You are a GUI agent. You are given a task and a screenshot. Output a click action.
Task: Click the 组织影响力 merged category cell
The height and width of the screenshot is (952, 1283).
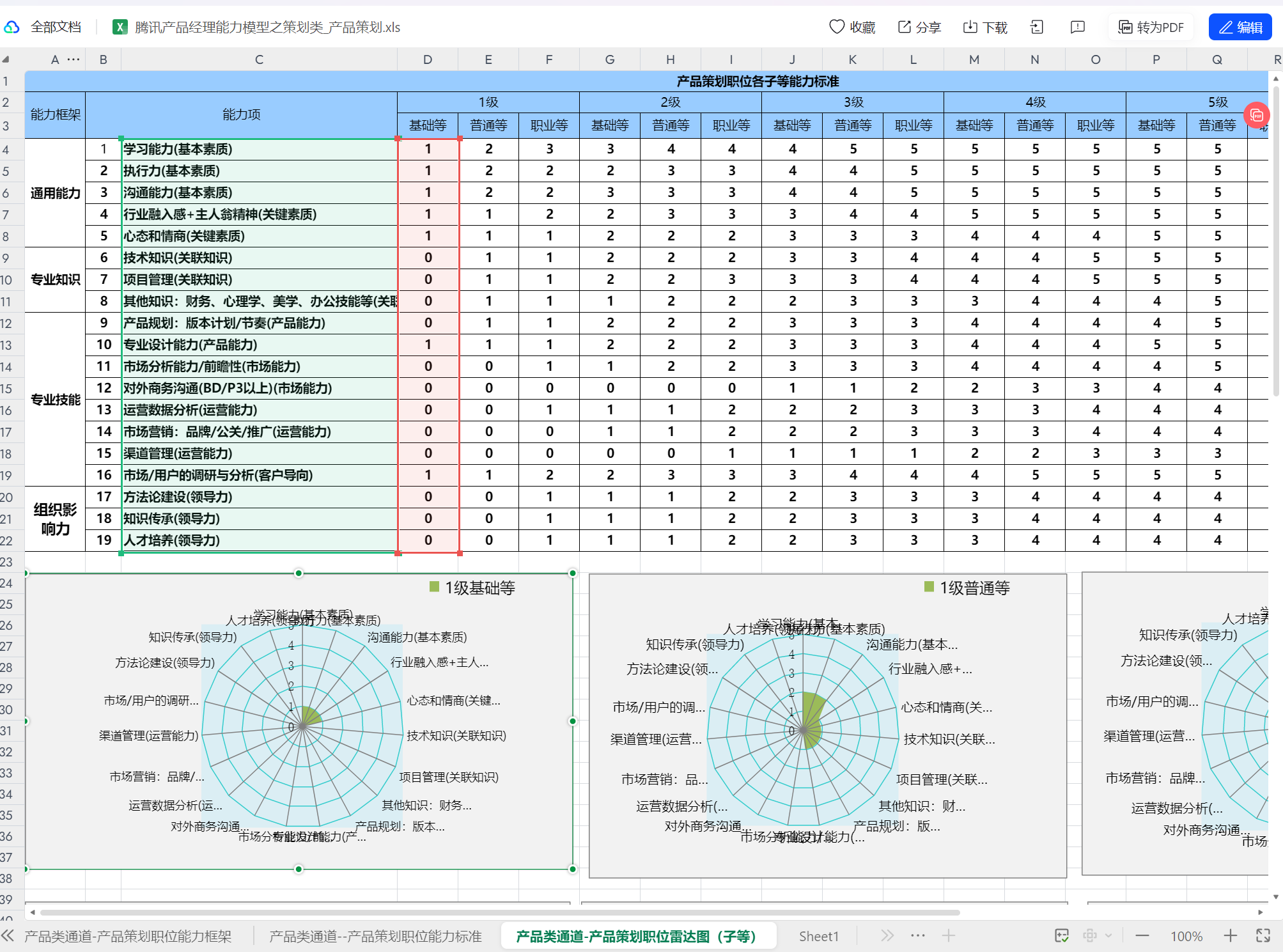click(x=55, y=519)
